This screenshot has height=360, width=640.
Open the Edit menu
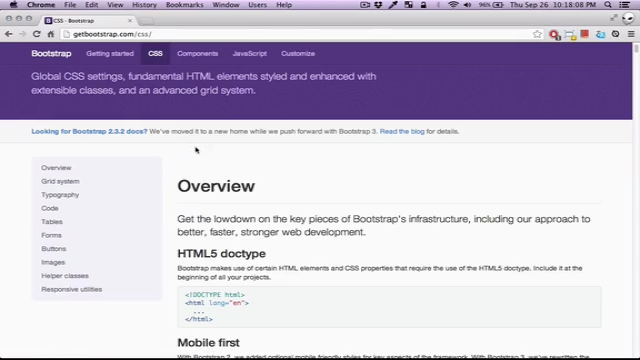(91, 5)
